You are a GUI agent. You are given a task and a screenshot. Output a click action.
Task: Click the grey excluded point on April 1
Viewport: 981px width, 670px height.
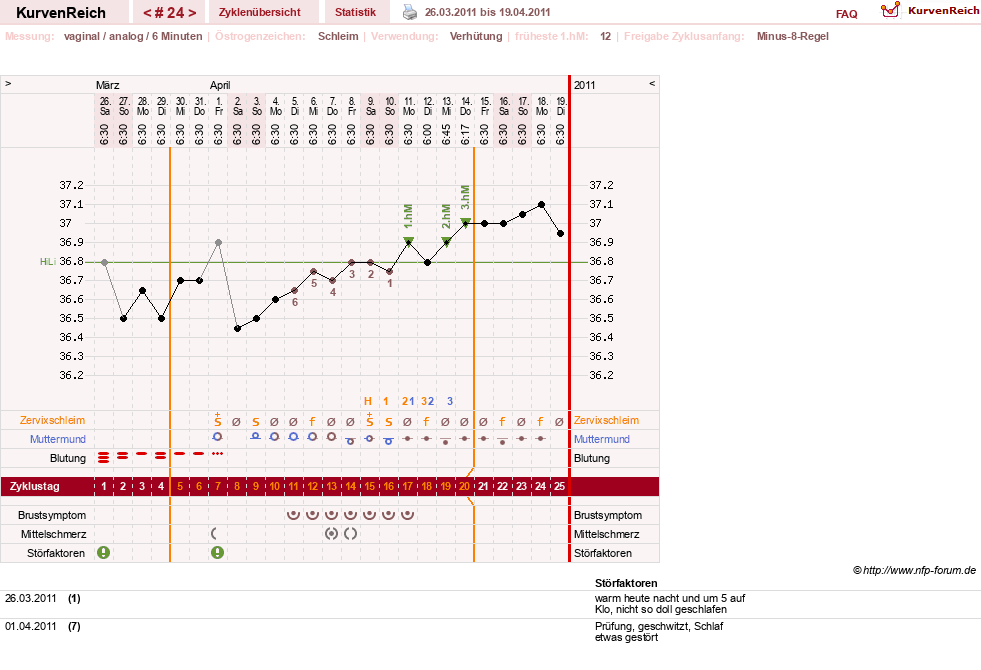[218, 242]
